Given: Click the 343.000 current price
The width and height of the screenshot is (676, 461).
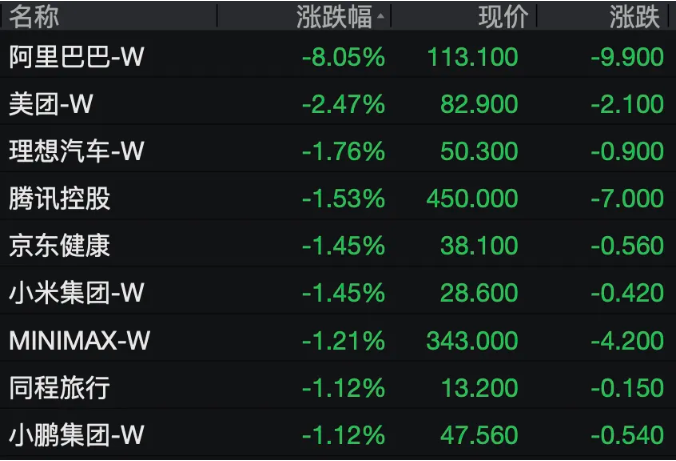Looking at the screenshot, I should click(x=473, y=341).
